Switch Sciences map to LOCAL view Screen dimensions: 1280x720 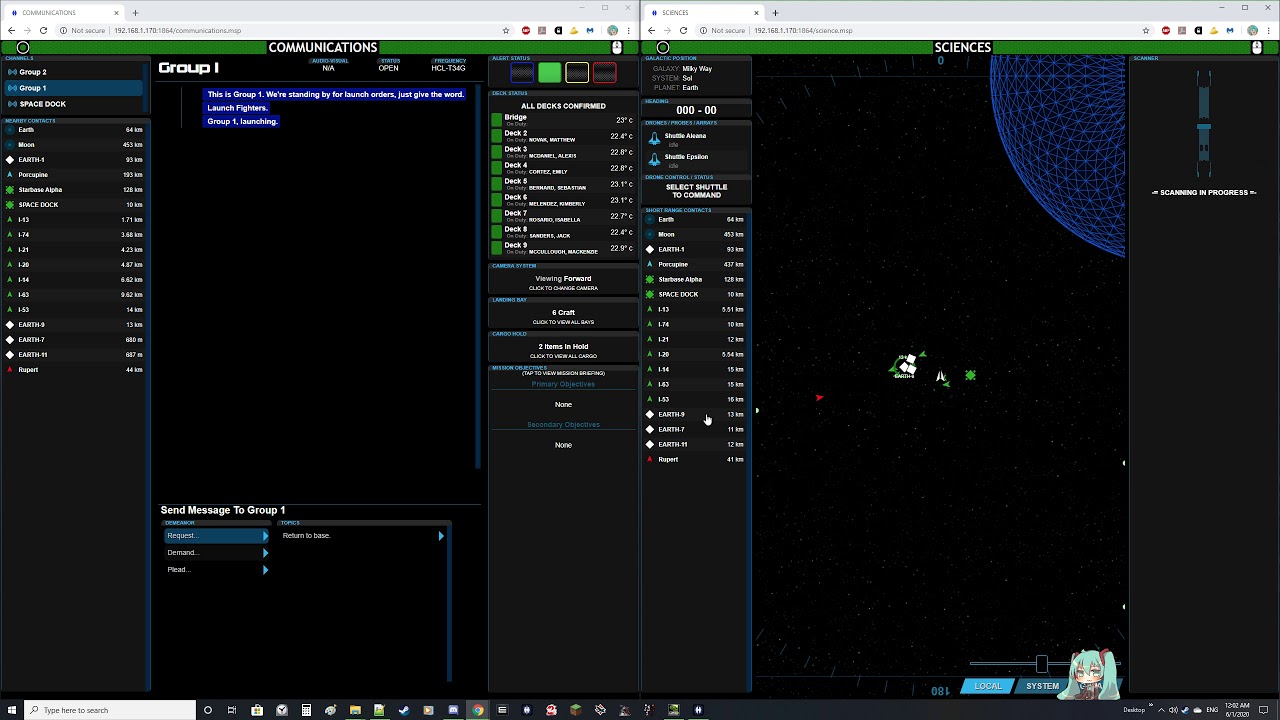point(988,686)
